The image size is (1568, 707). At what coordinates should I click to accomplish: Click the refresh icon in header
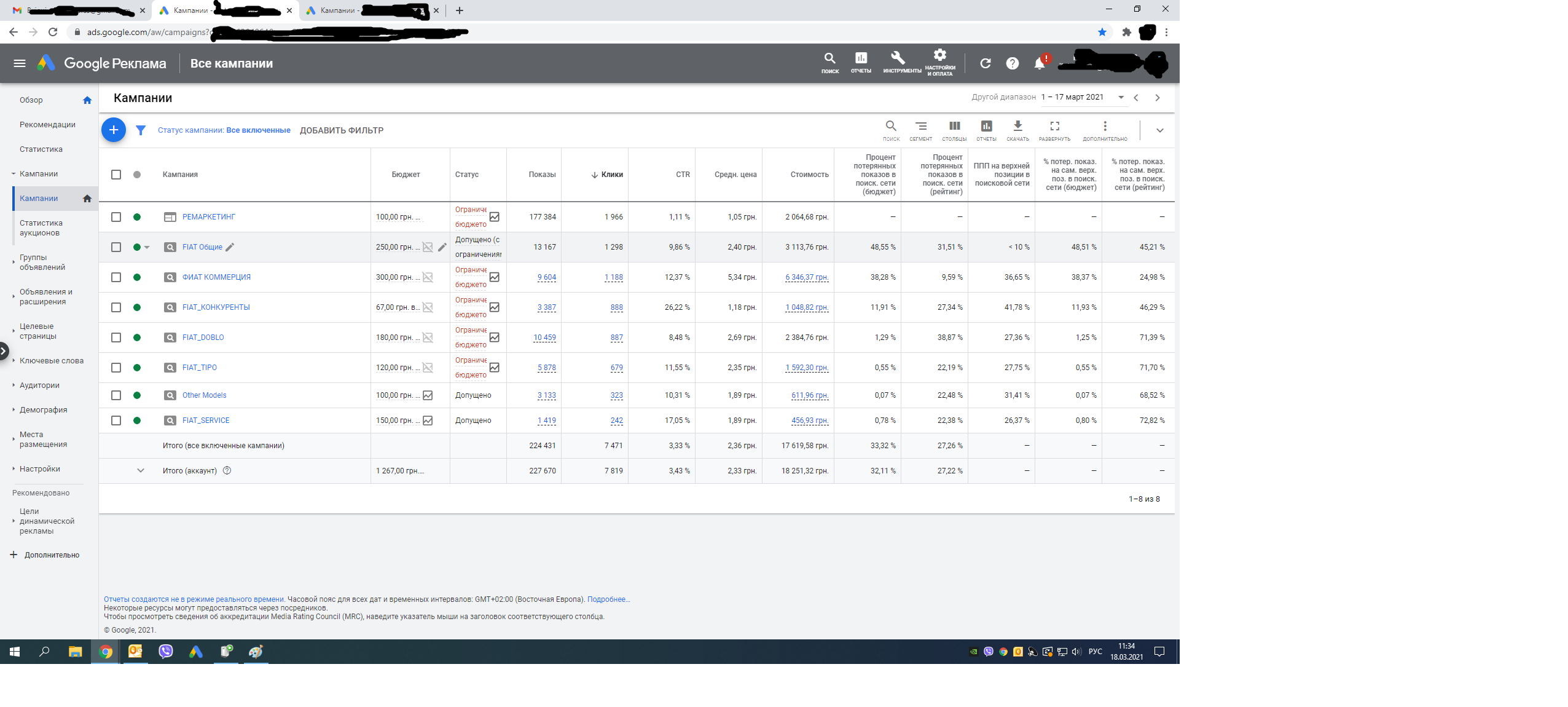tap(986, 63)
